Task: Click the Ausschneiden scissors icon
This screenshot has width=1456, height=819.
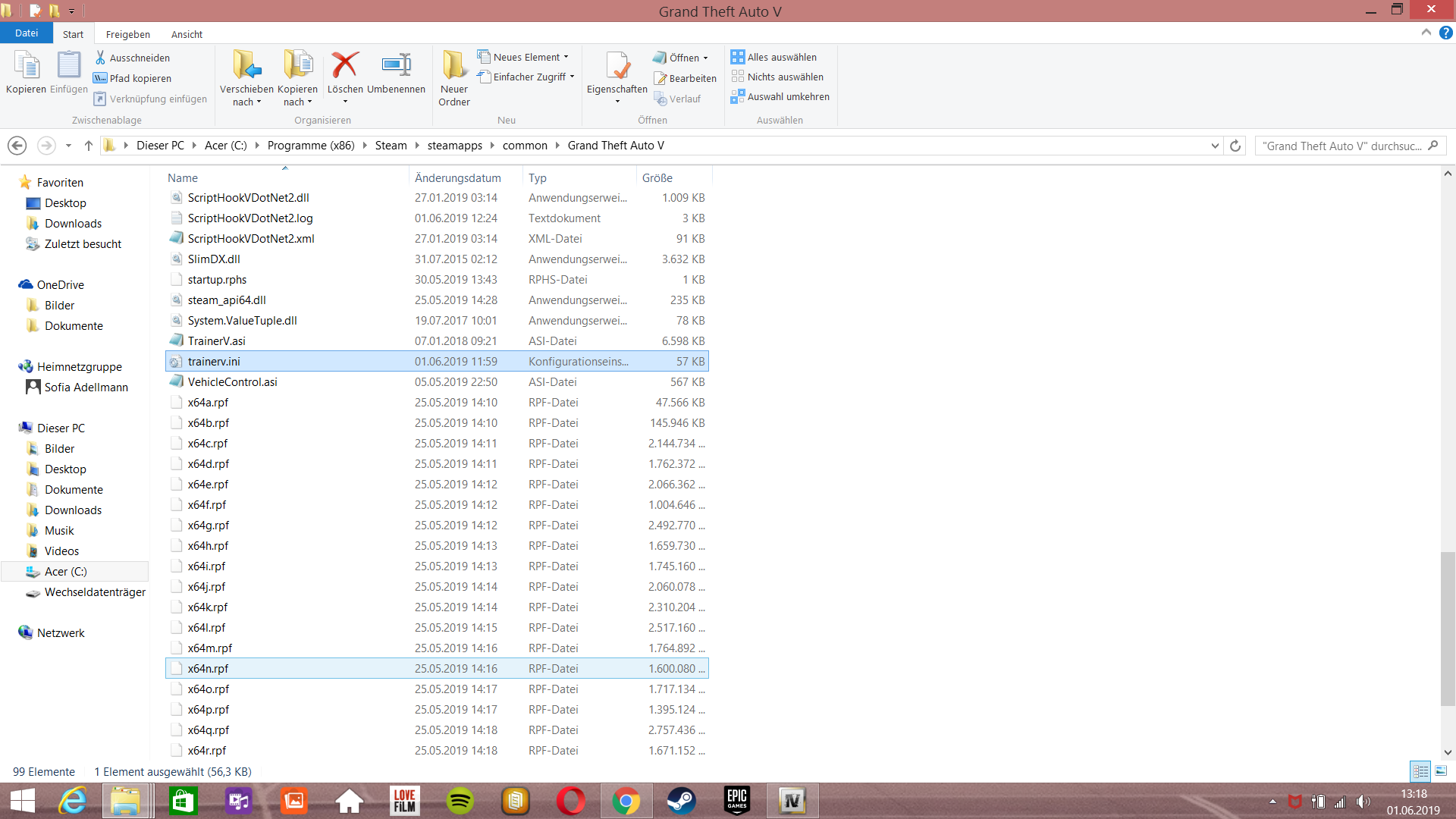Action: click(100, 58)
